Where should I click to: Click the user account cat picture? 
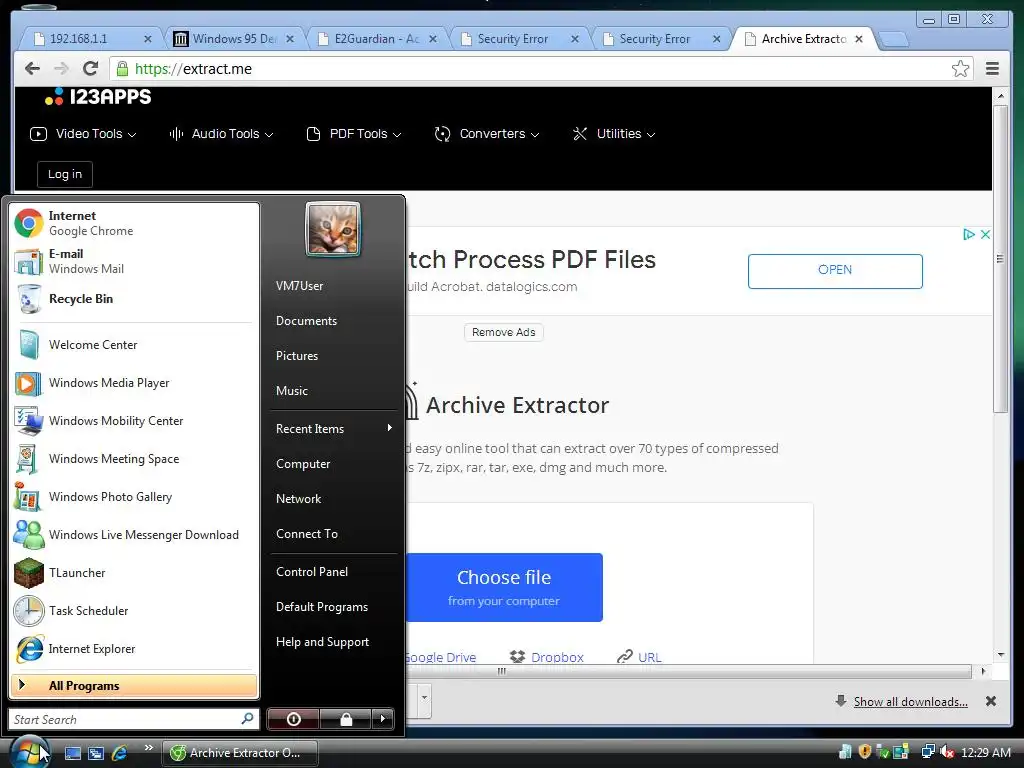333,229
